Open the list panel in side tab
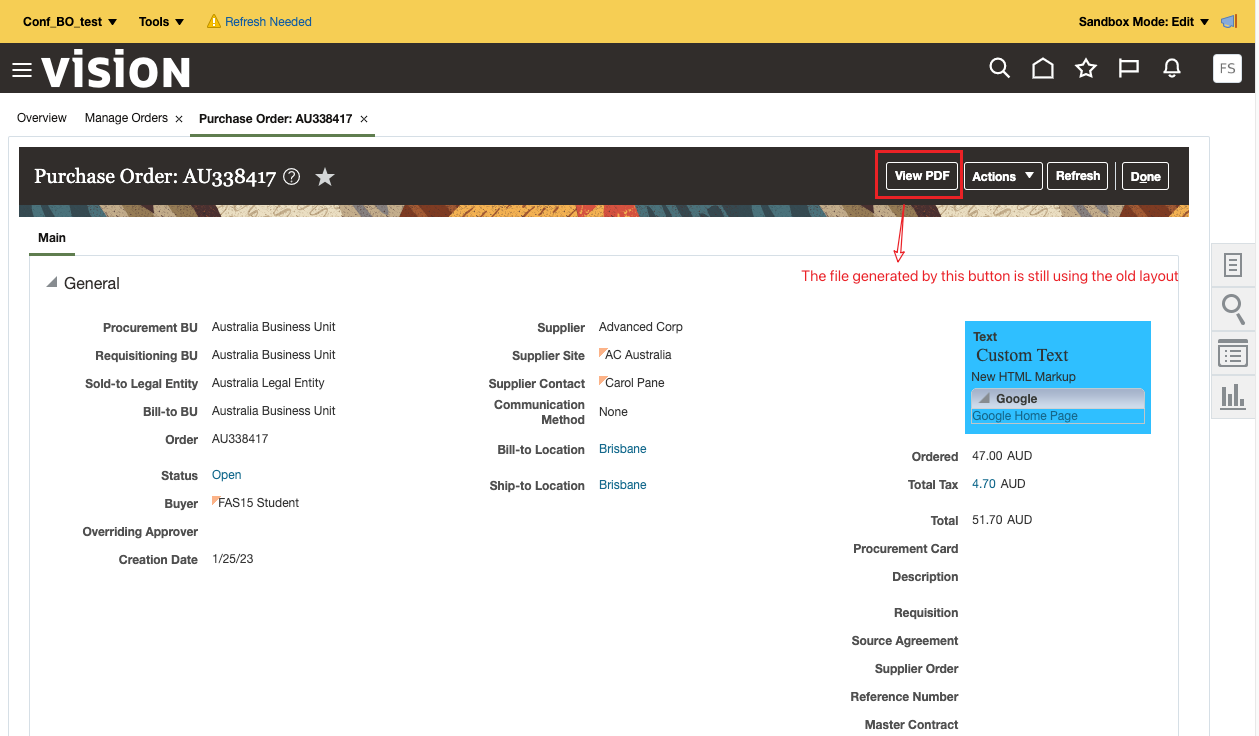The width and height of the screenshot is (1259, 736). pyautogui.click(x=1233, y=353)
